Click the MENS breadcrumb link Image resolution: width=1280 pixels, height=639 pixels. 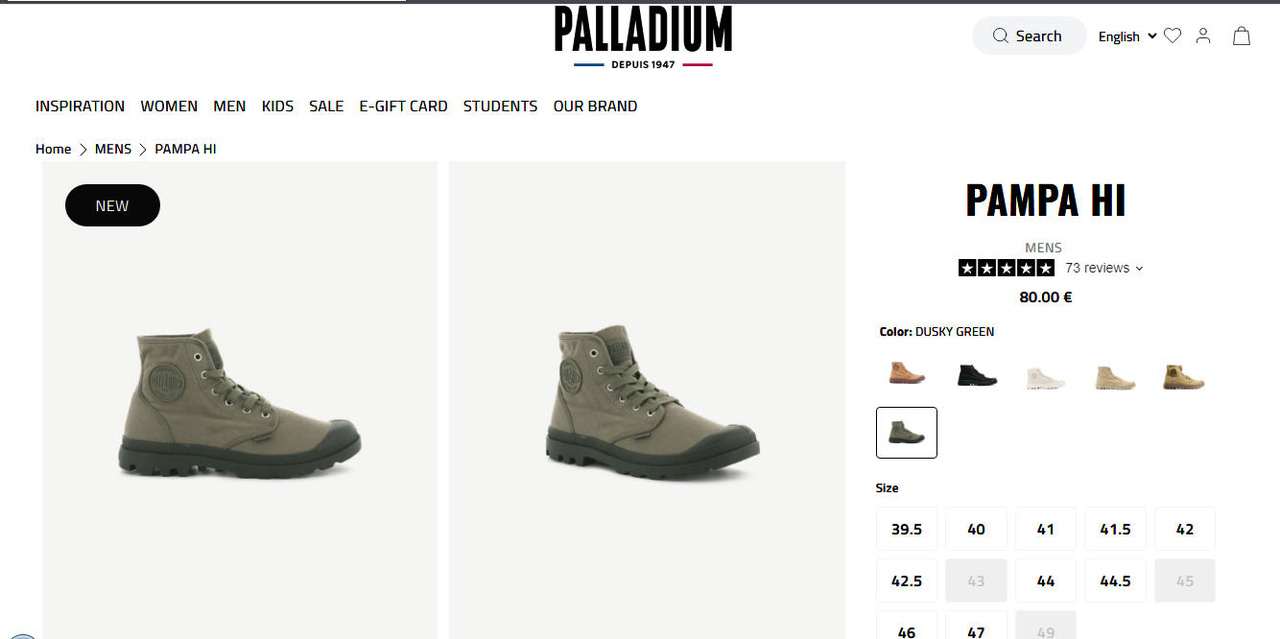[x=113, y=149]
